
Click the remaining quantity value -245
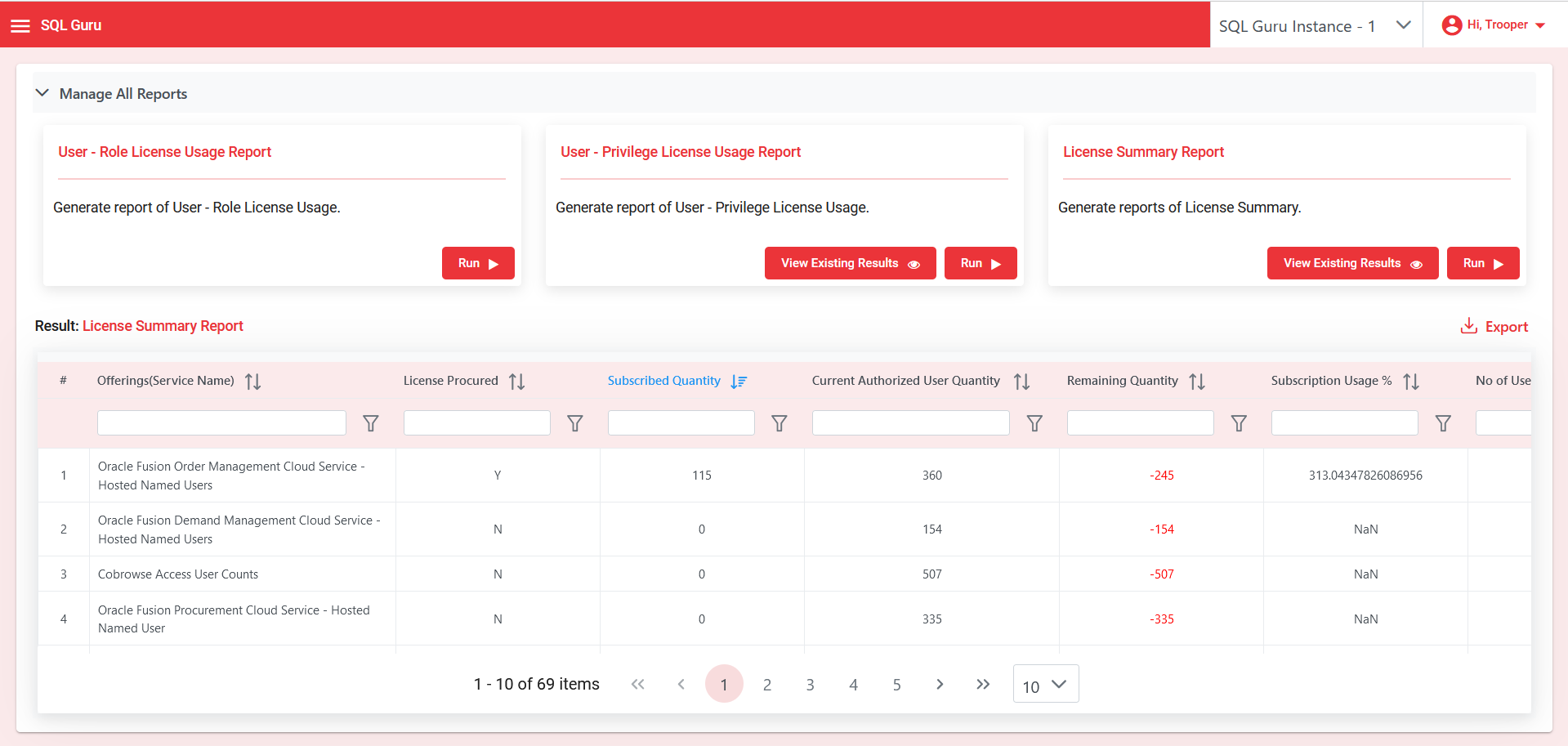click(x=1162, y=476)
